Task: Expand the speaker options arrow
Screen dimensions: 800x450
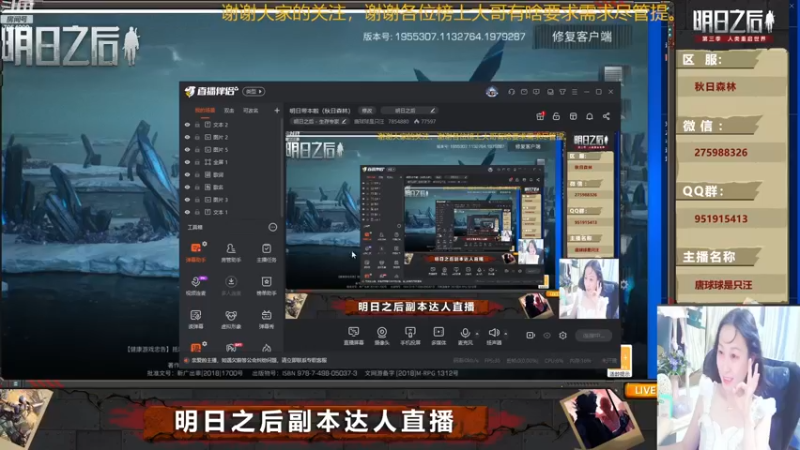Action: click(x=506, y=334)
